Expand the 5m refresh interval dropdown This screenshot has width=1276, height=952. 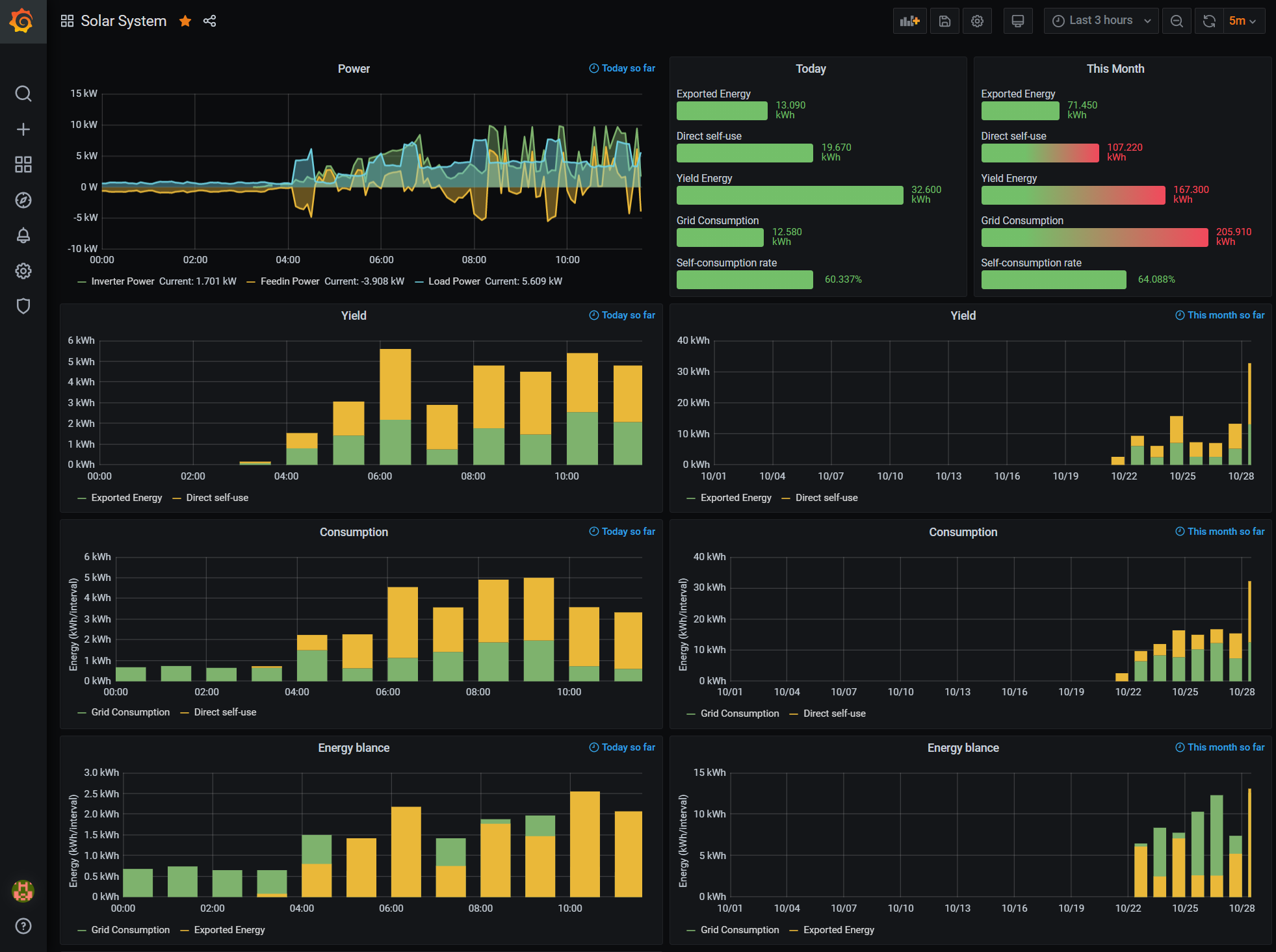click(x=1242, y=21)
